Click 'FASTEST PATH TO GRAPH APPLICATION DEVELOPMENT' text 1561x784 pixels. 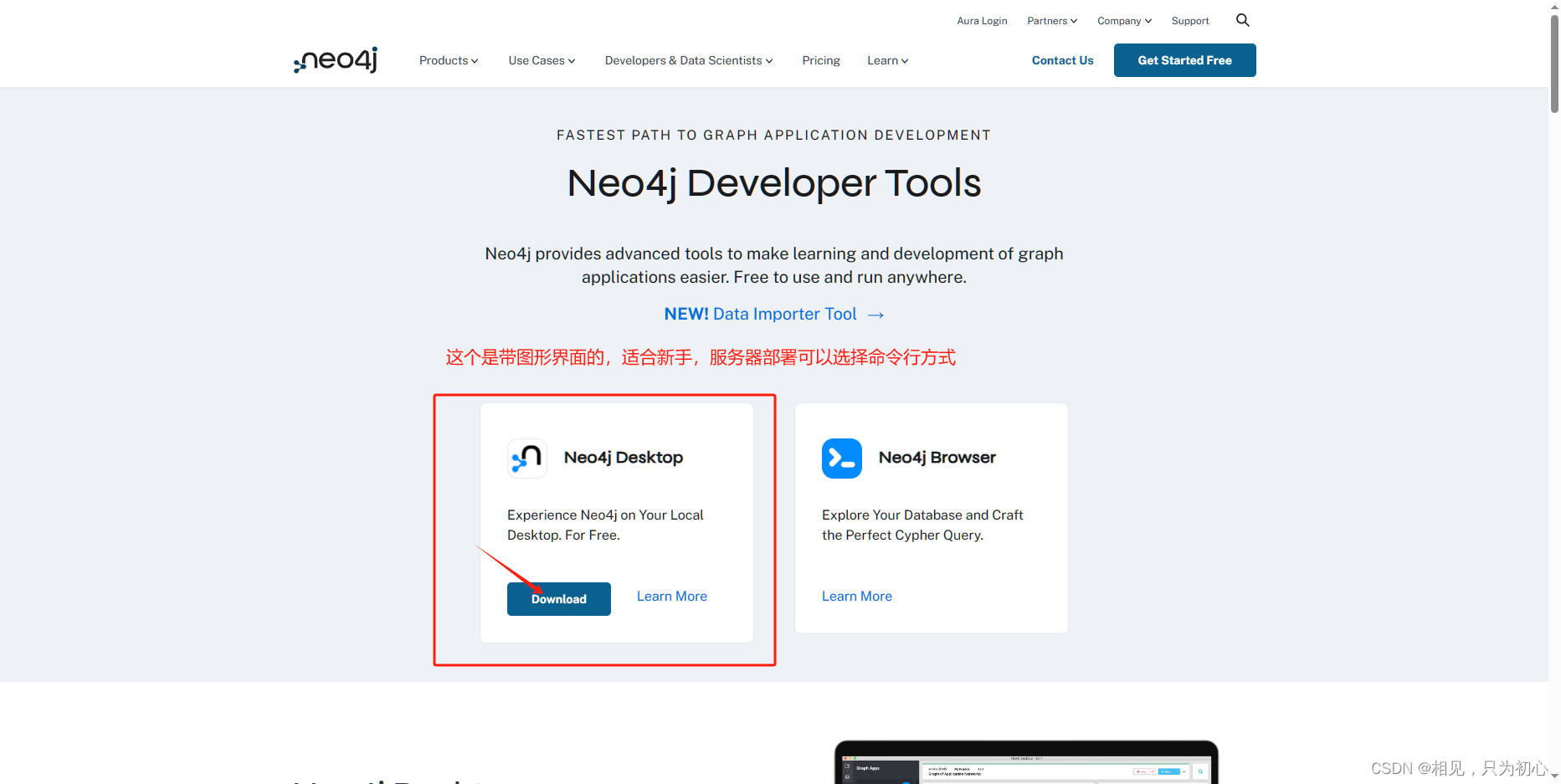774,136
